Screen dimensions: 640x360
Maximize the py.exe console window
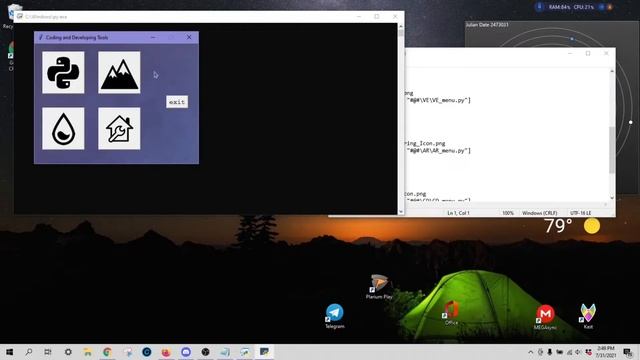(x=376, y=17)
